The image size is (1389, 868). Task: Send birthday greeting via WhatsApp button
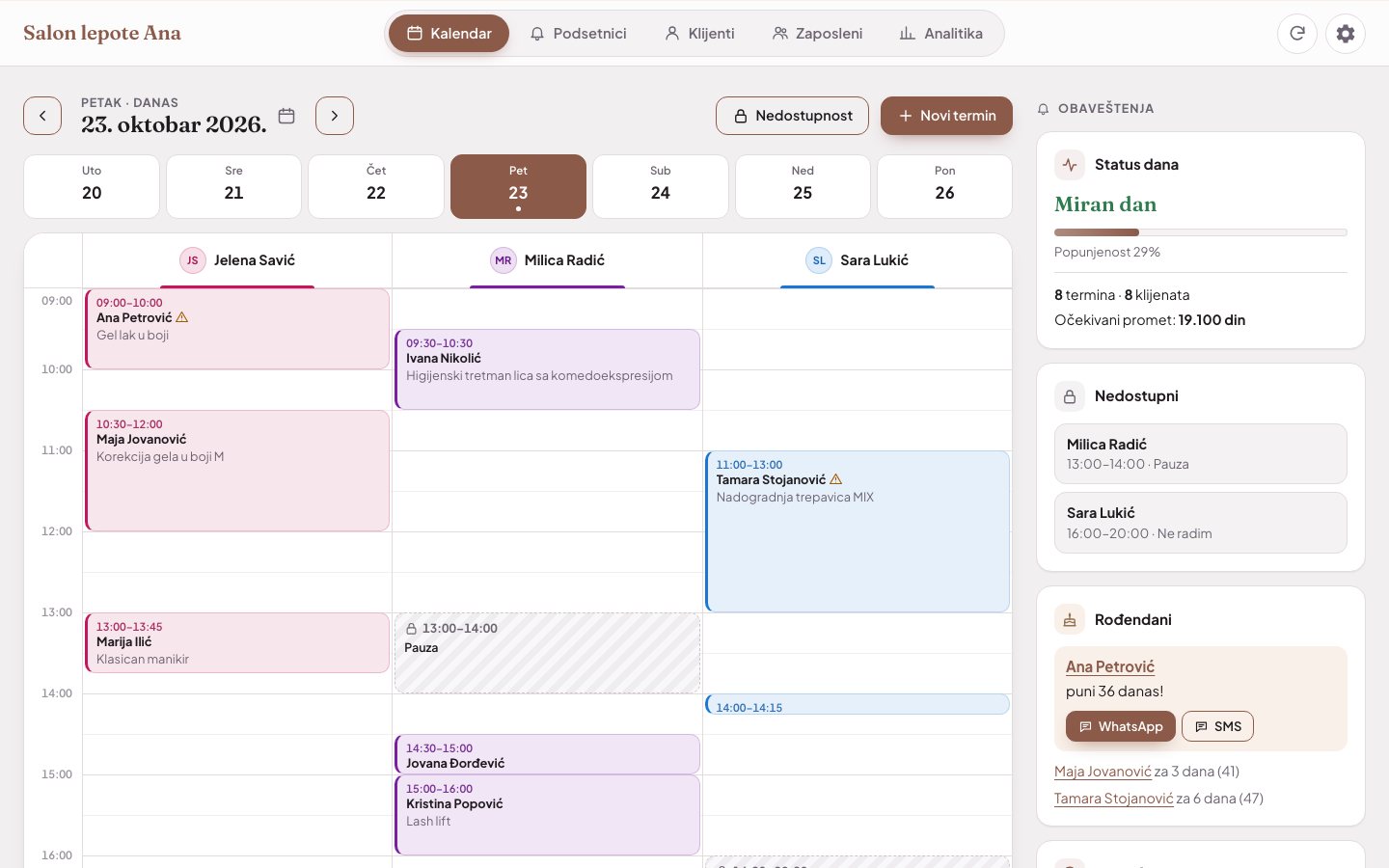(1121, 726)
